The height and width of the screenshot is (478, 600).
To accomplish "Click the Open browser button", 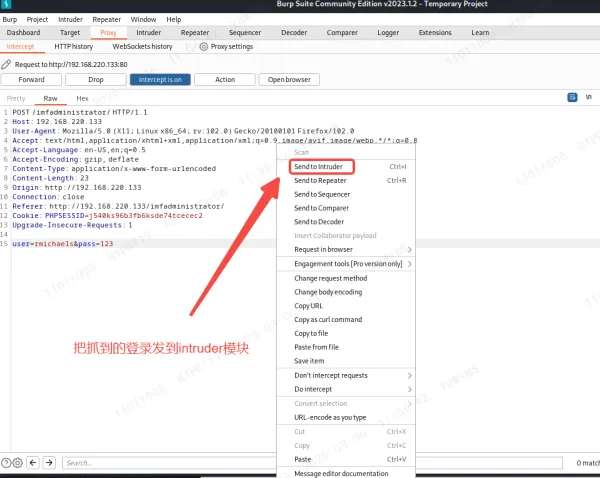I will coord(289,80).
